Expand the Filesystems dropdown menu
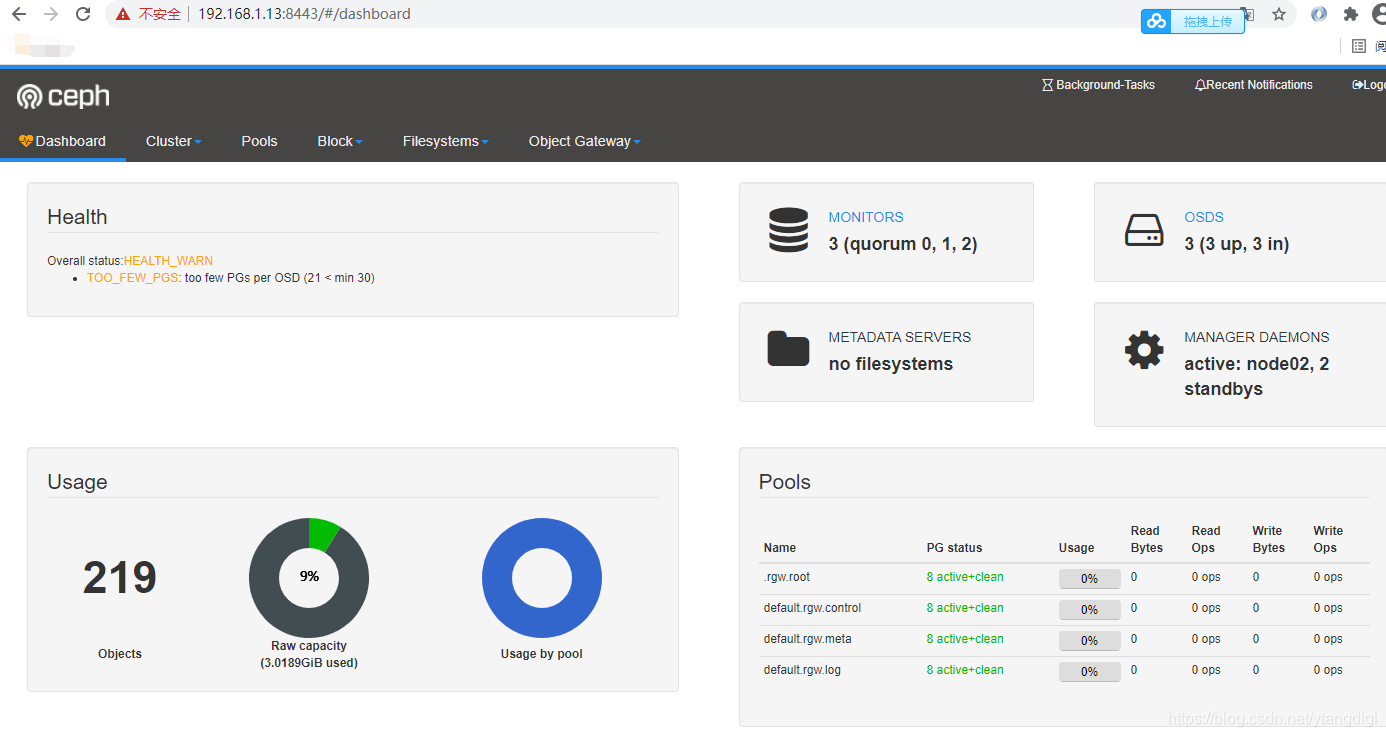Screen dimensions: 1386x737 (446, 141)
